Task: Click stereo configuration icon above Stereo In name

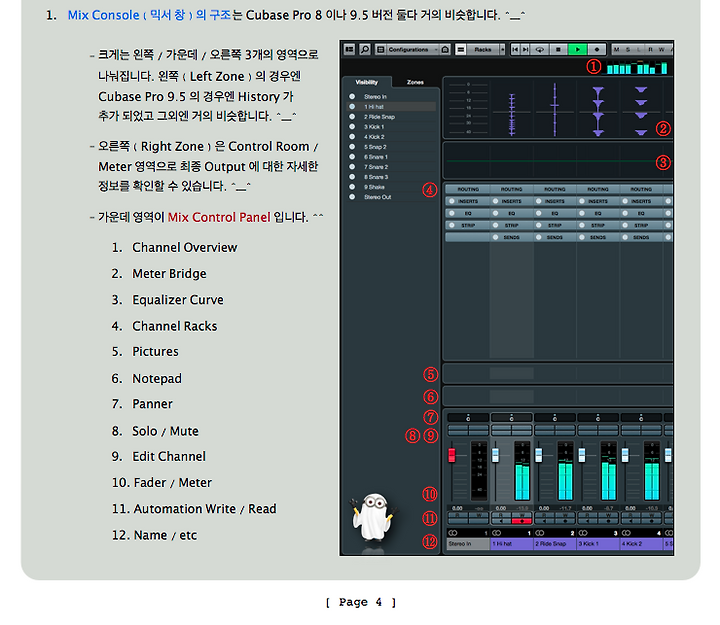Action: tap(453, 533)
